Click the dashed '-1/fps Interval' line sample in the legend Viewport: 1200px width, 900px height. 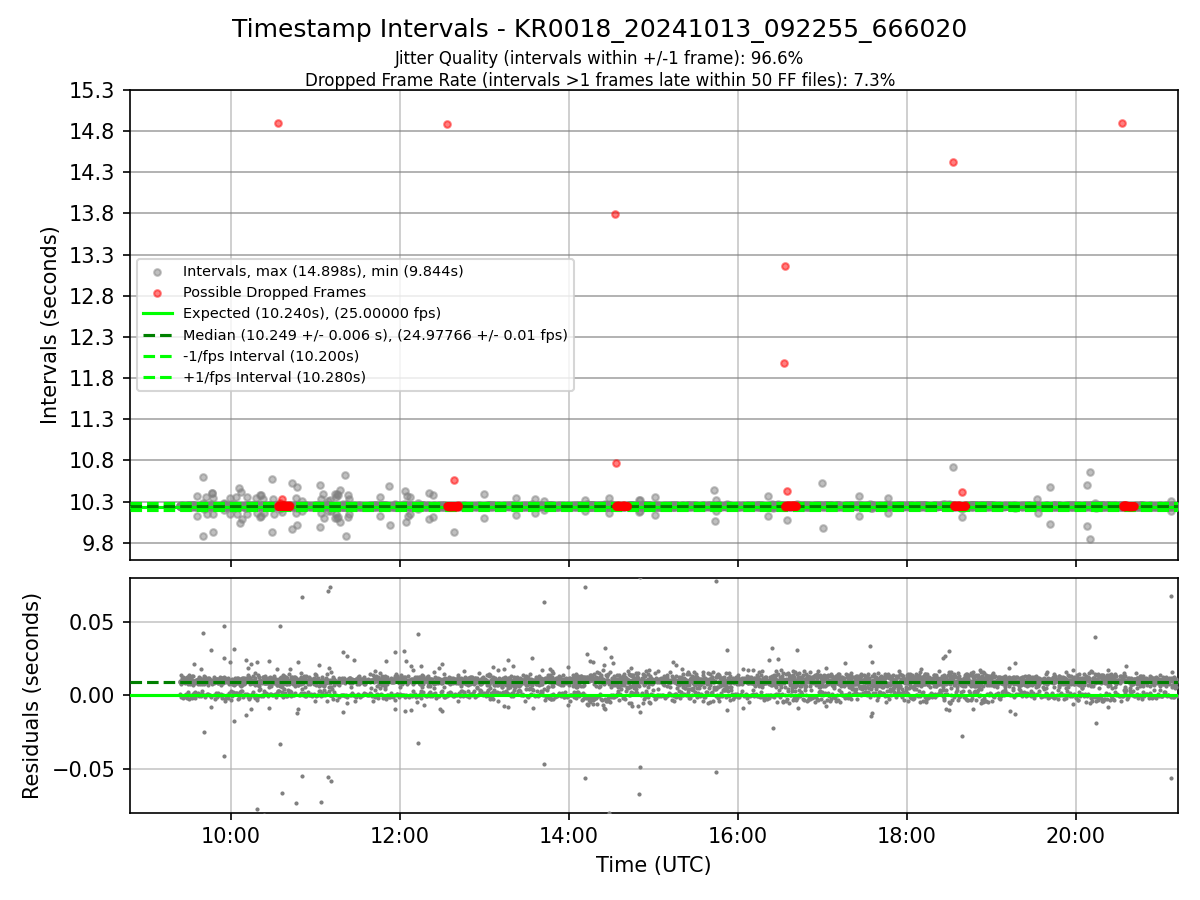(x=157, y=356)
